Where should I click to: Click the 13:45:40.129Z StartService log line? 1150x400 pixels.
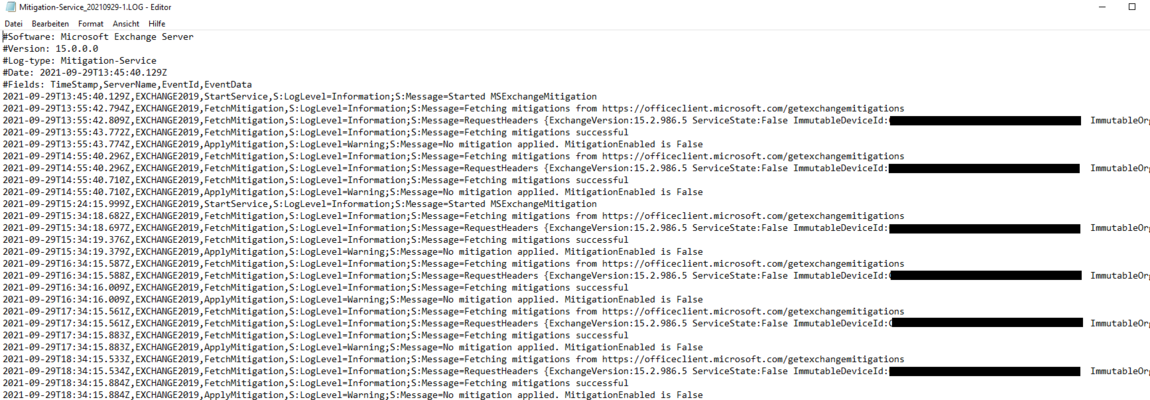(x=299, y=96)
